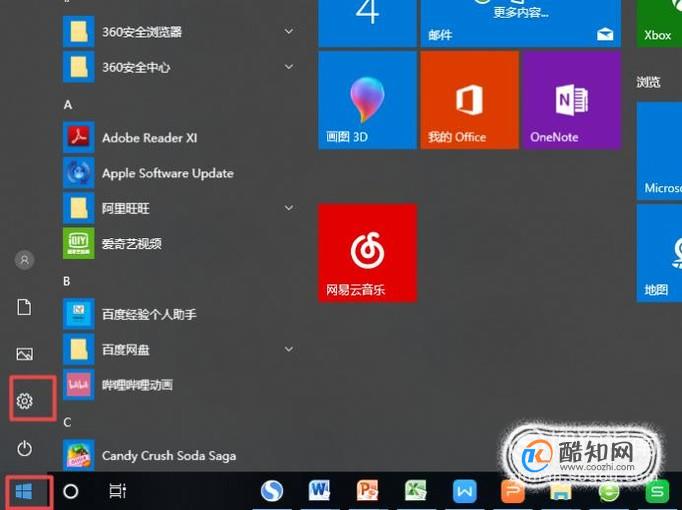Image resolution: width=682 pixels, height=510 pixels.
Task: Open 哔哩哔哩动画 app icon
Action: click(x=79, y=384)
